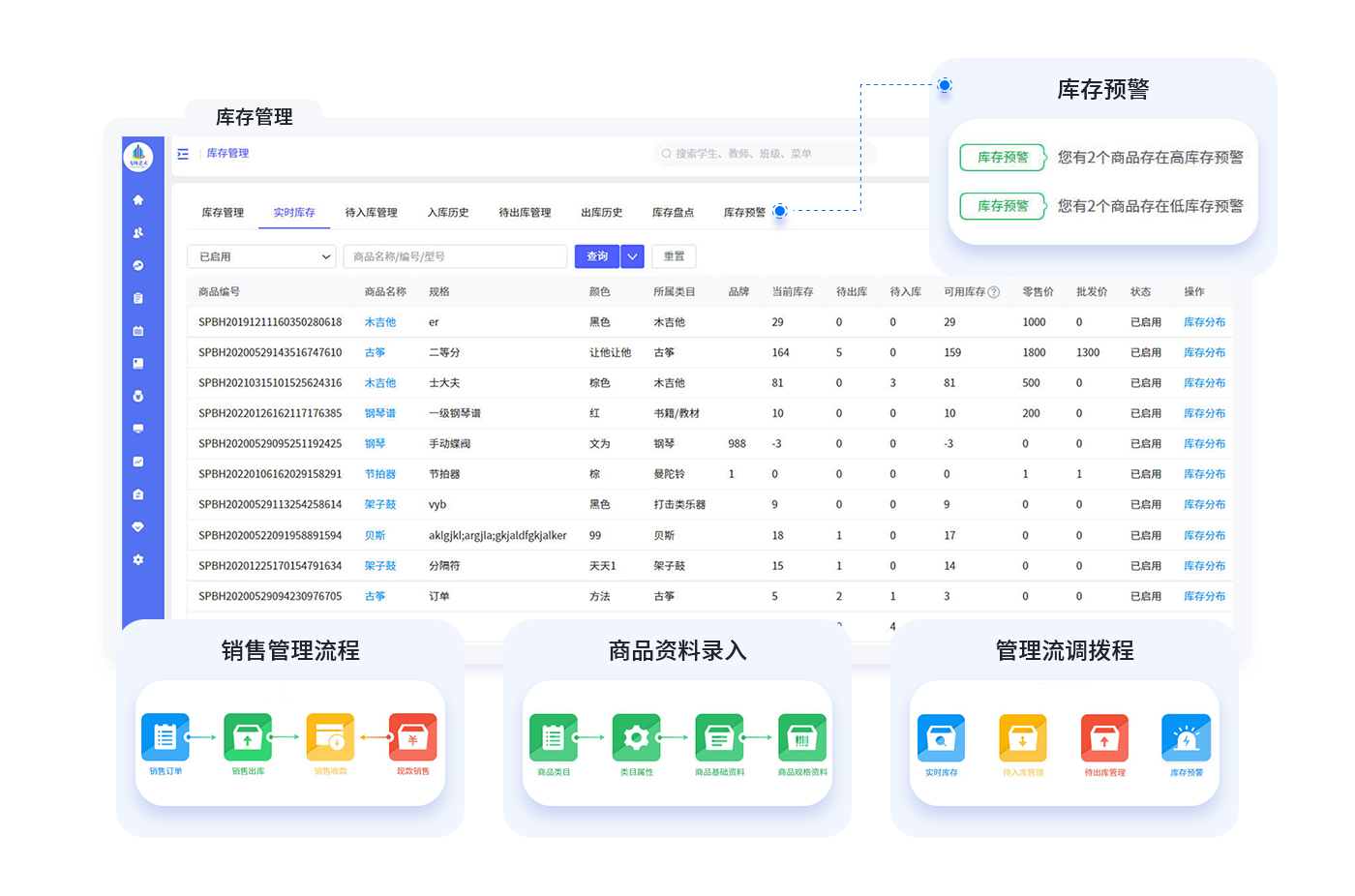Click the green 销售出库 icon
1355x896 pixels.
click(248, 737)
